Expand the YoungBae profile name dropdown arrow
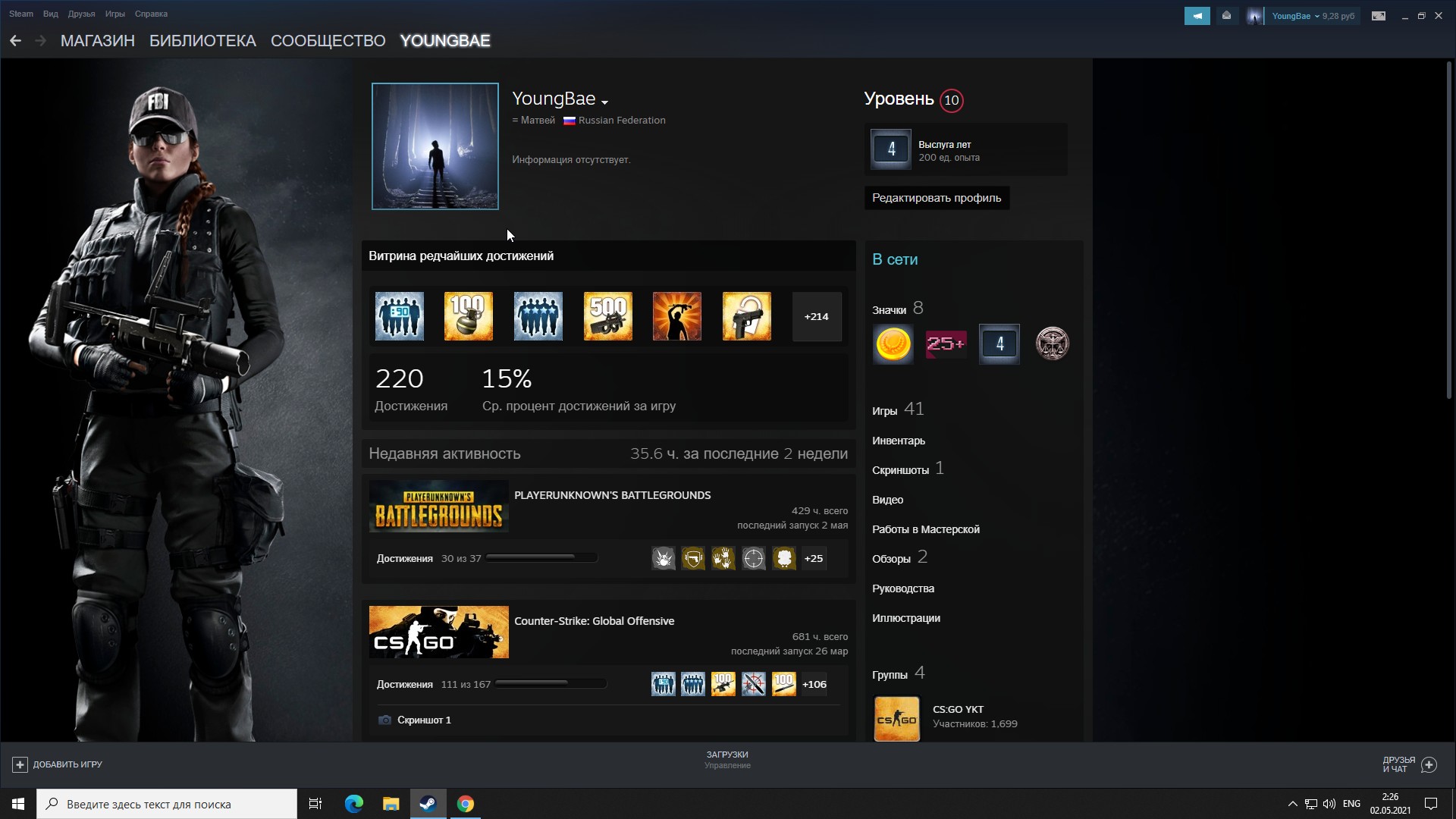The image size is (1456, 819). [x=604, y=102]
